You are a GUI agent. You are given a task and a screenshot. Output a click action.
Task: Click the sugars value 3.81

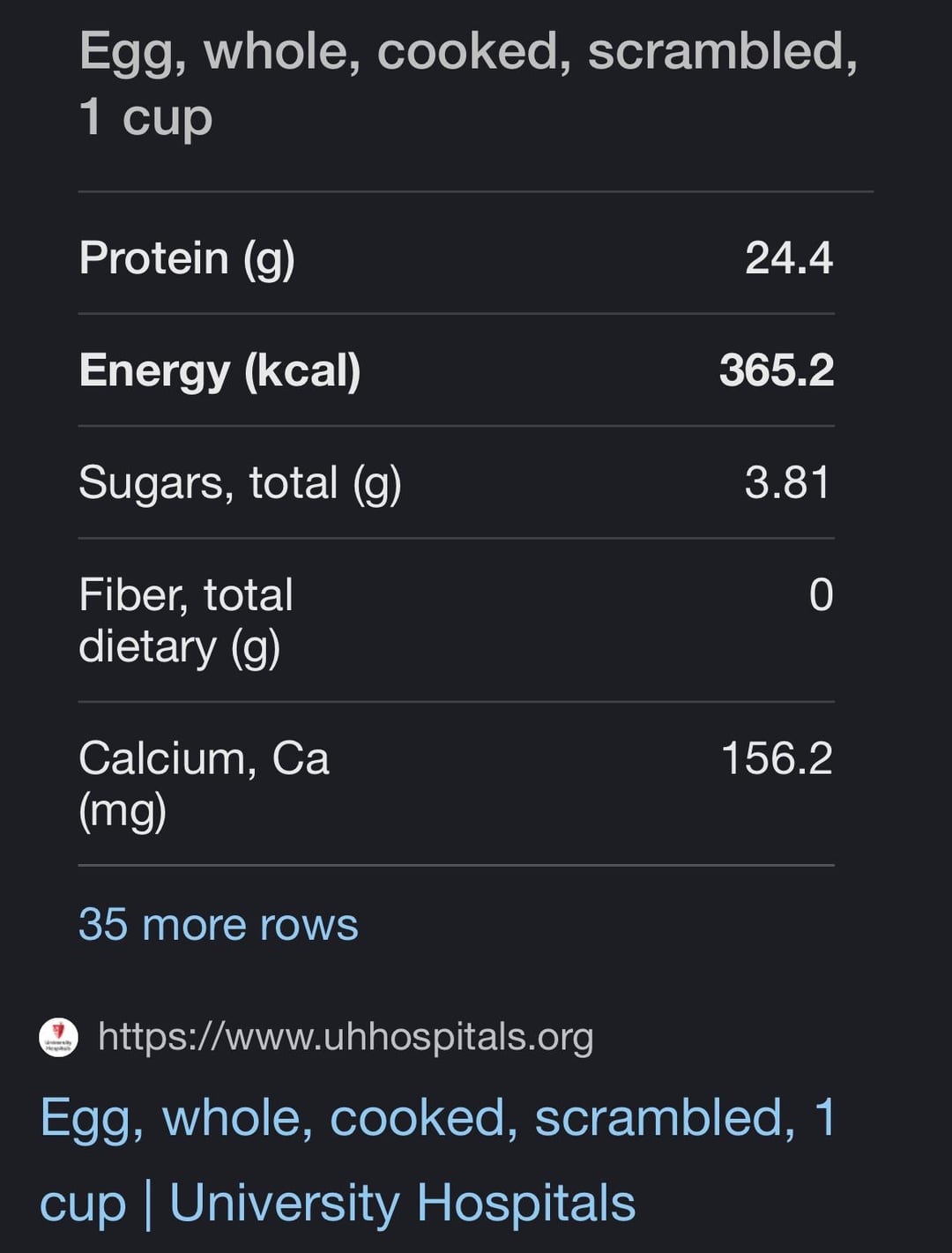[787, 483]
